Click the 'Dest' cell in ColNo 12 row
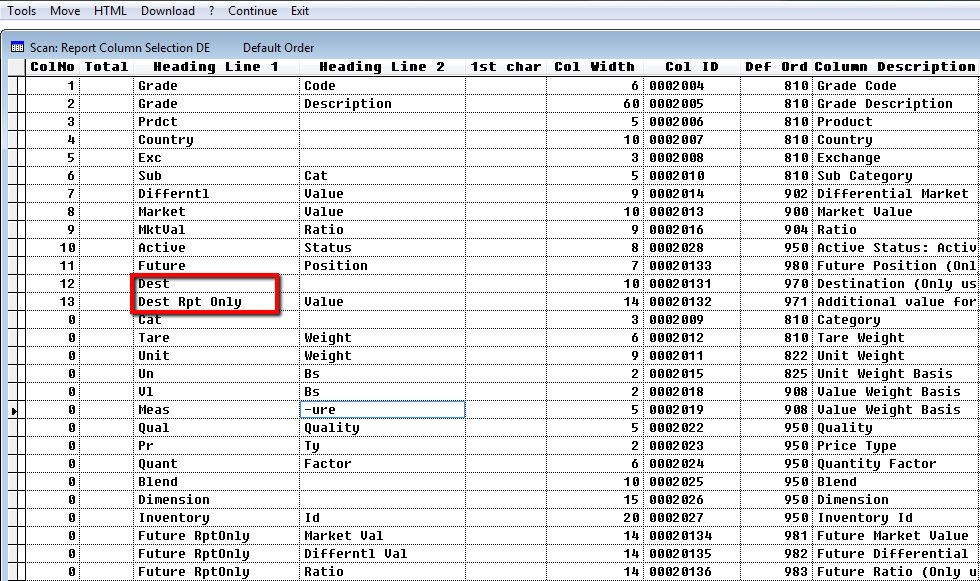The height and width of the screenshot is (581, 980). click(x=216, y=284)
